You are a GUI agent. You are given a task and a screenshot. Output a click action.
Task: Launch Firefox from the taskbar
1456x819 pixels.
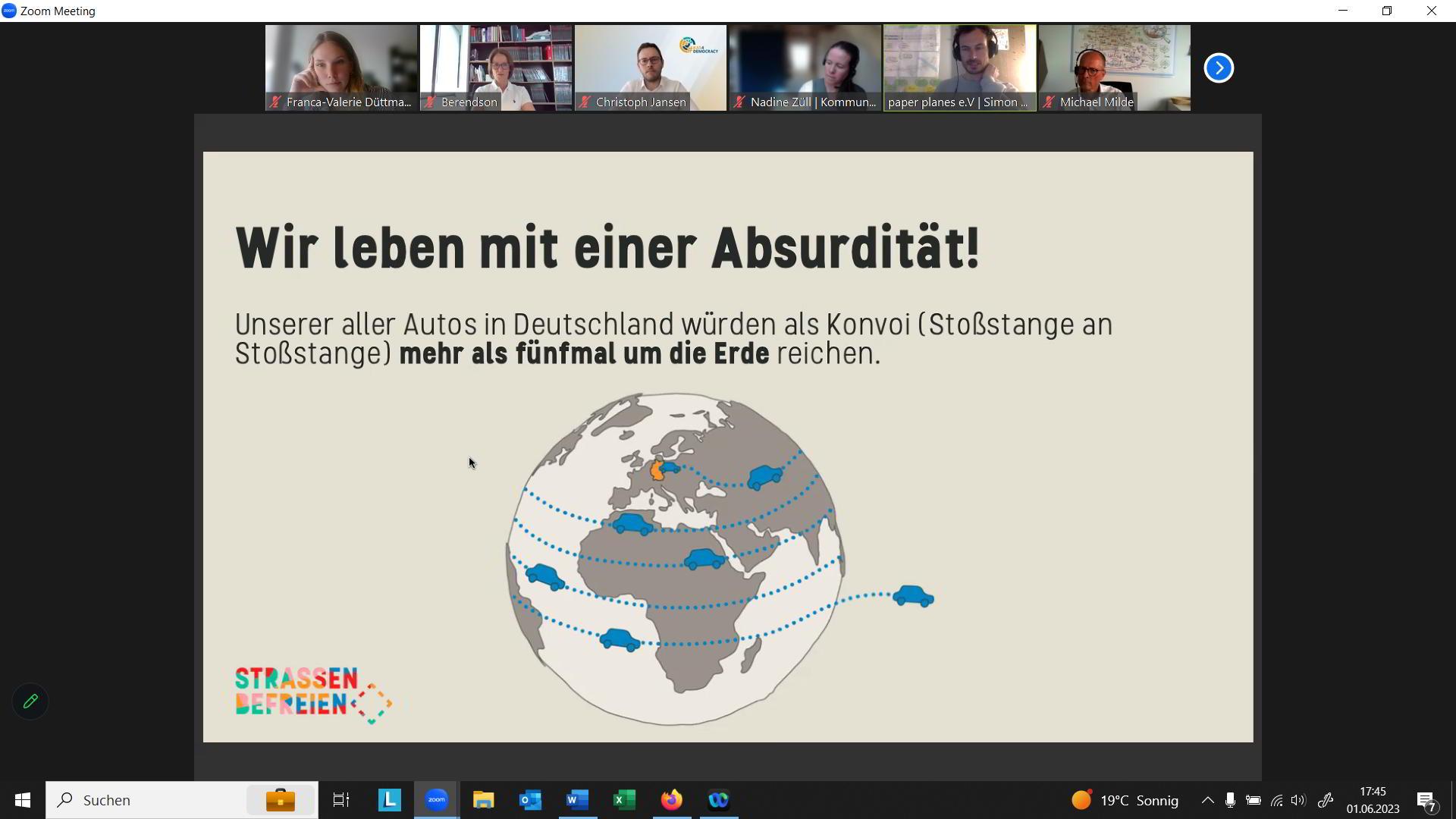click(671, 800)
